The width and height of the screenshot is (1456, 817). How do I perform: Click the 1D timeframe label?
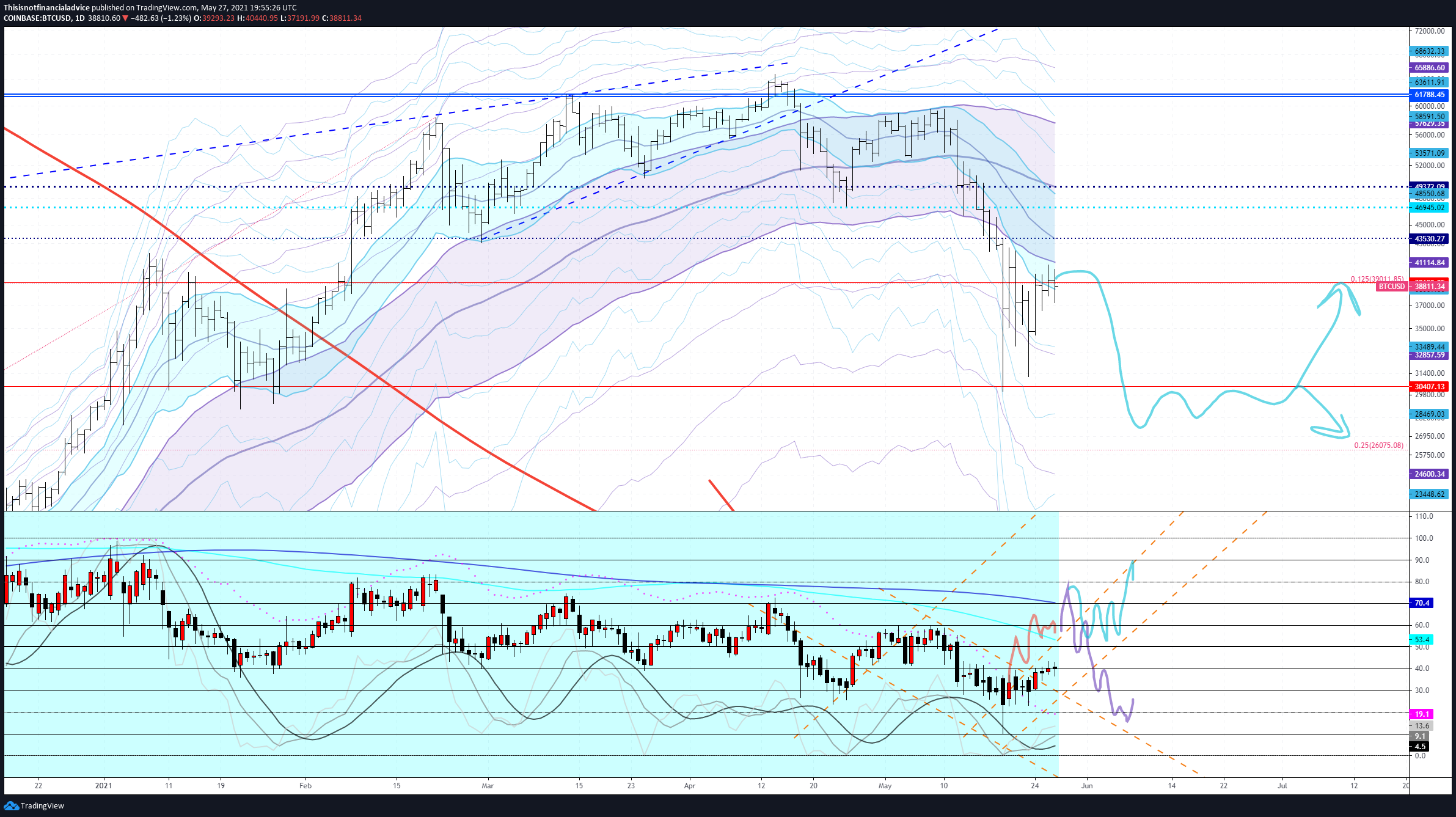[80, 18]
